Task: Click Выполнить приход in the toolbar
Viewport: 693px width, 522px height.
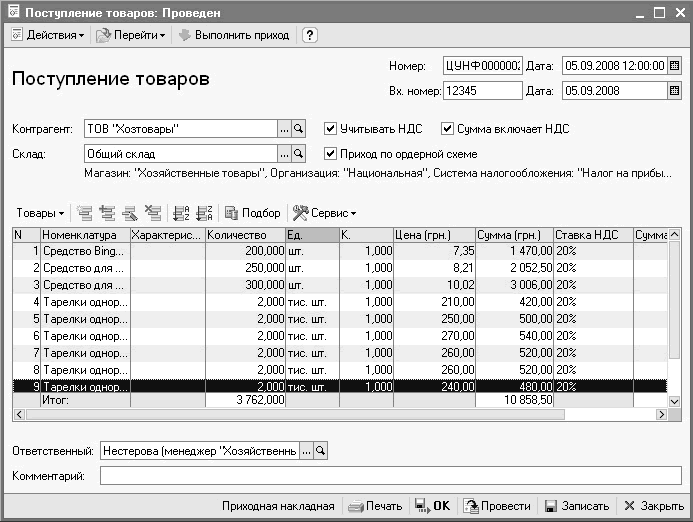Action: coord(235,35)
